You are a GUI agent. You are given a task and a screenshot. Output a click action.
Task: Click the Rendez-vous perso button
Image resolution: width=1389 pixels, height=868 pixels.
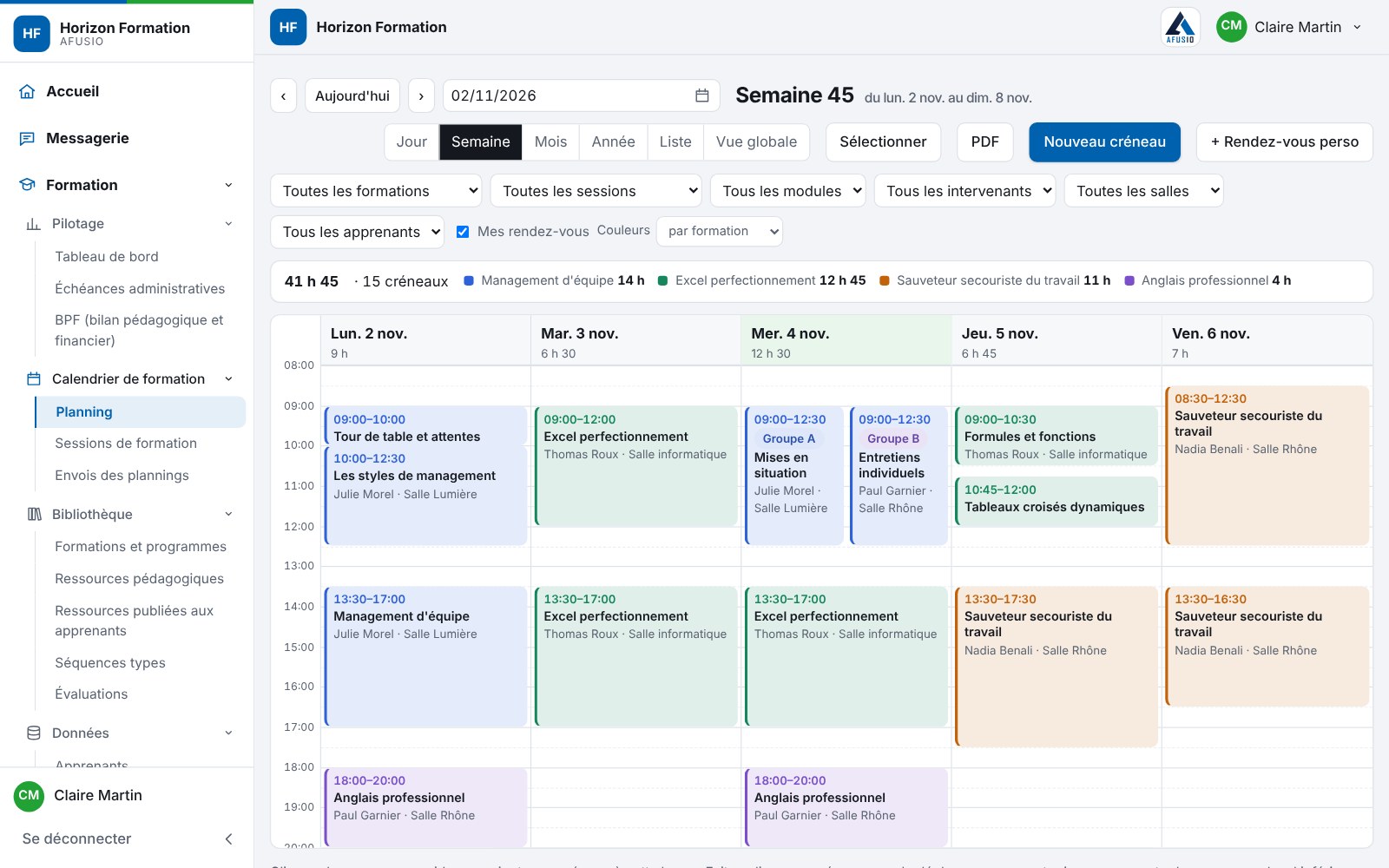[x=1285, y=142]
